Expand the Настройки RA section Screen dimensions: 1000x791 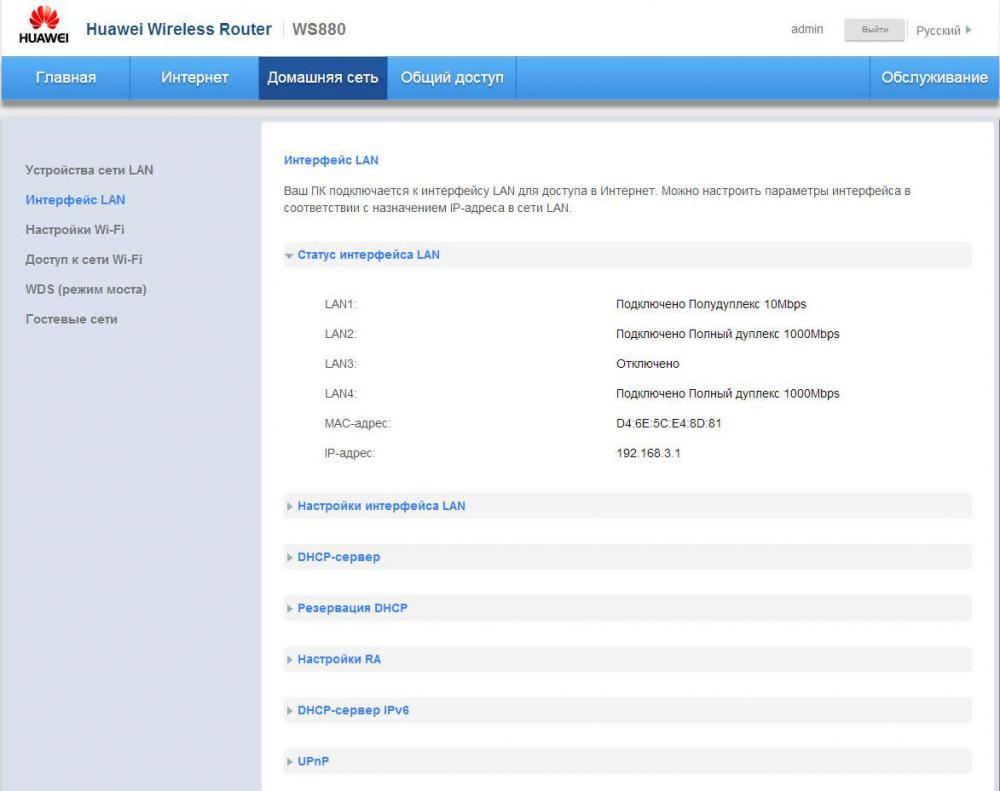pos(339,660)
